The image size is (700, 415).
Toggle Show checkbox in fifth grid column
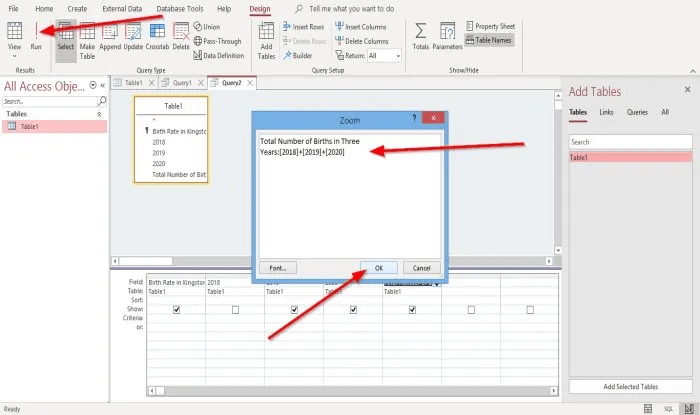pos(412,310)
